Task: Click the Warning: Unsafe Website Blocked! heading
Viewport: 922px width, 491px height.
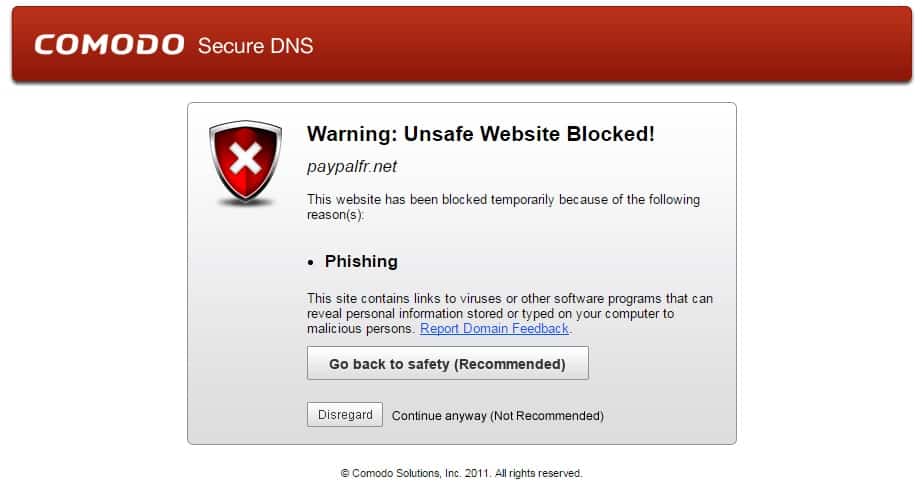Action: [480, 134]
